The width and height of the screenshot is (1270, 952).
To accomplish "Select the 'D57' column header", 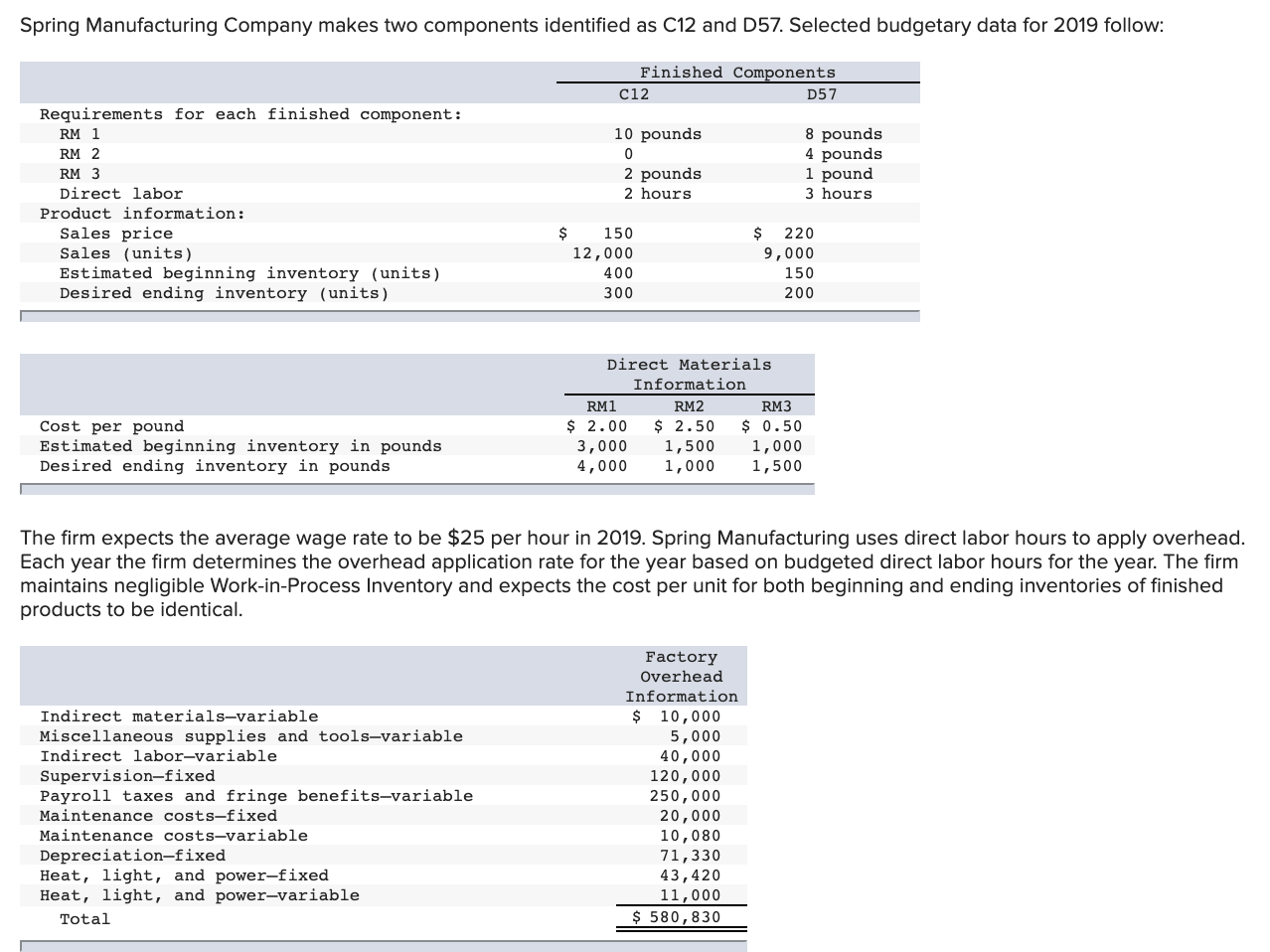I will (x=822, y=94).
